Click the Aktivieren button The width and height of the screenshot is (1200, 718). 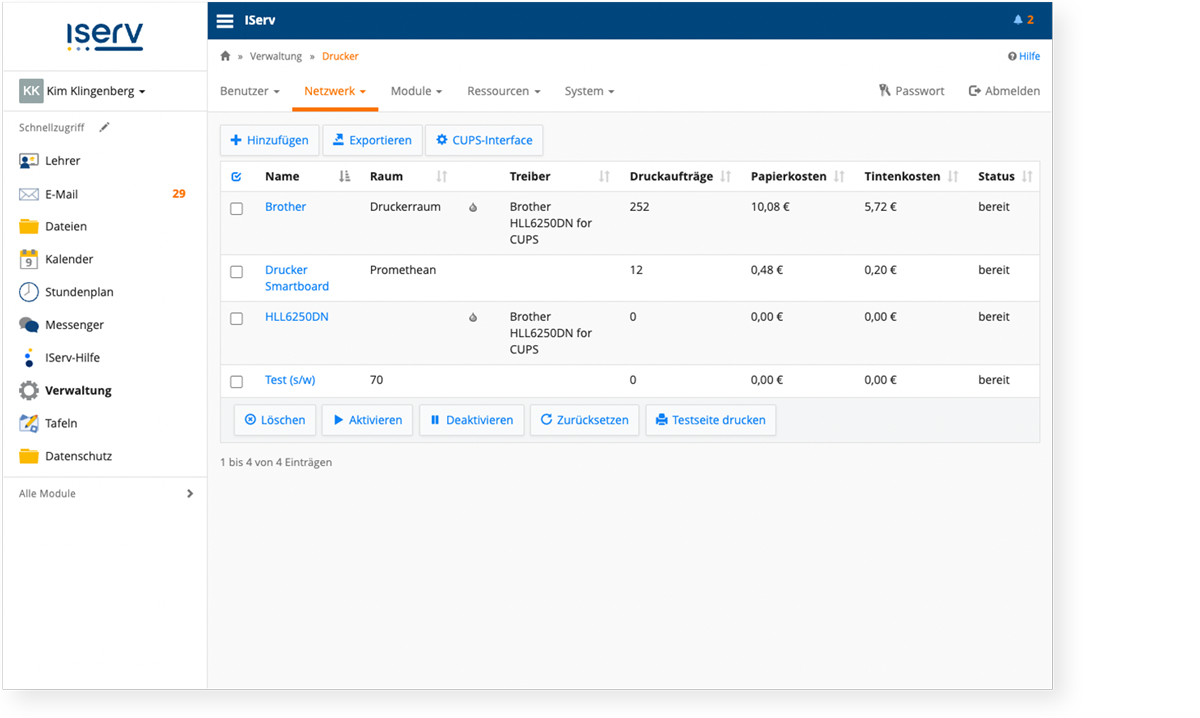367,420
